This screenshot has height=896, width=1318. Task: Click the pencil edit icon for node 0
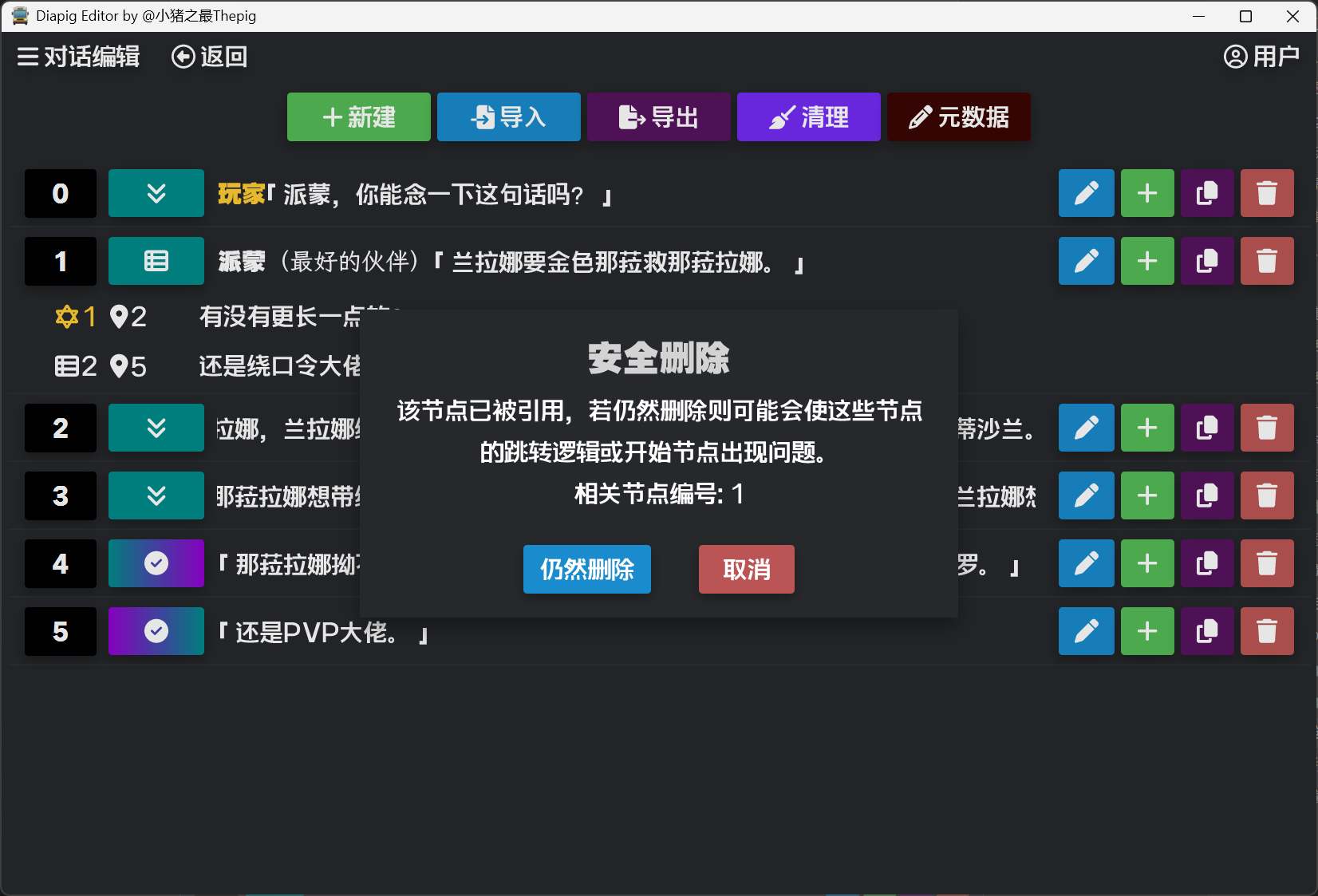tap(1086, 193)
